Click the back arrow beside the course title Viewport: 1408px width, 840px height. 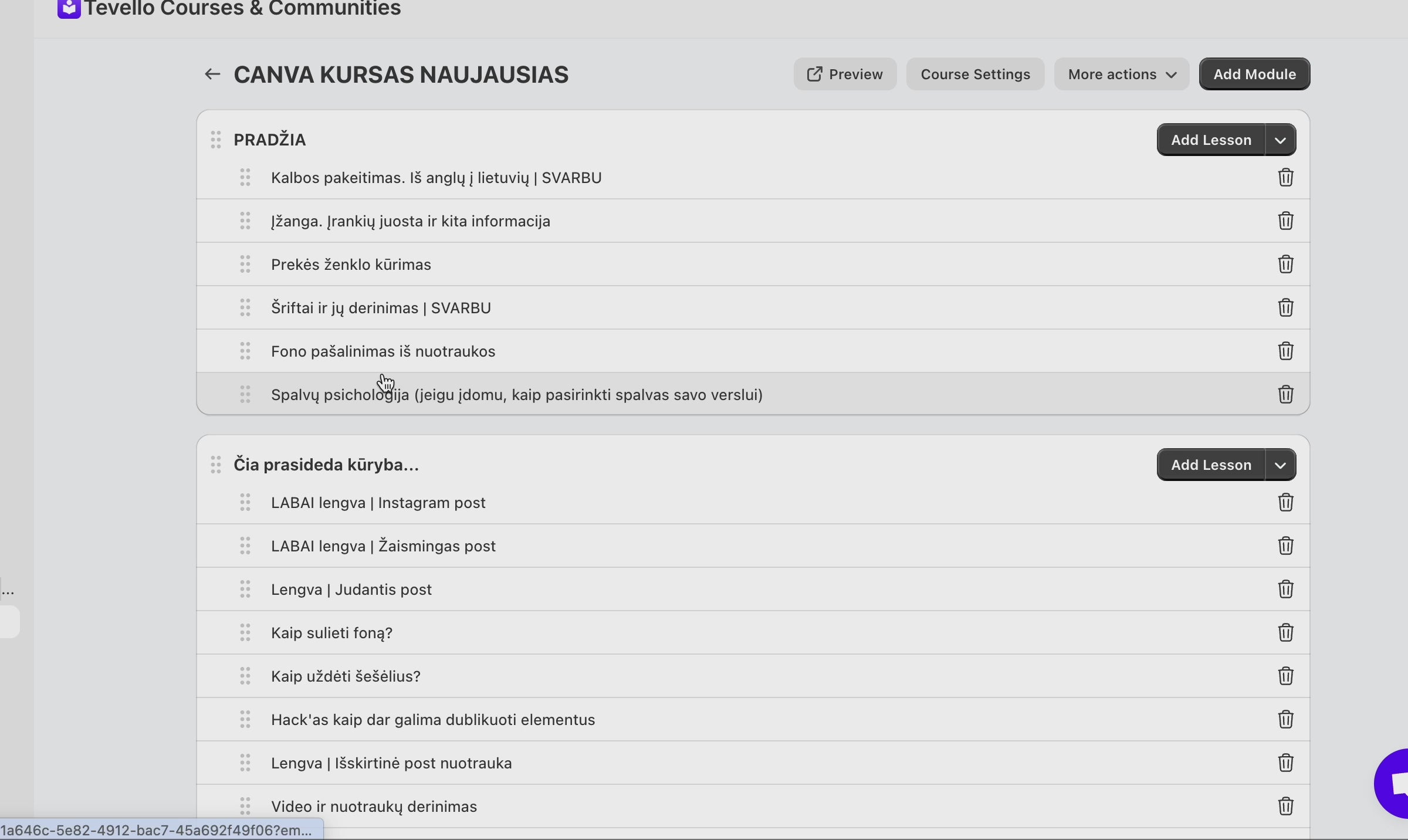point(212,74)
